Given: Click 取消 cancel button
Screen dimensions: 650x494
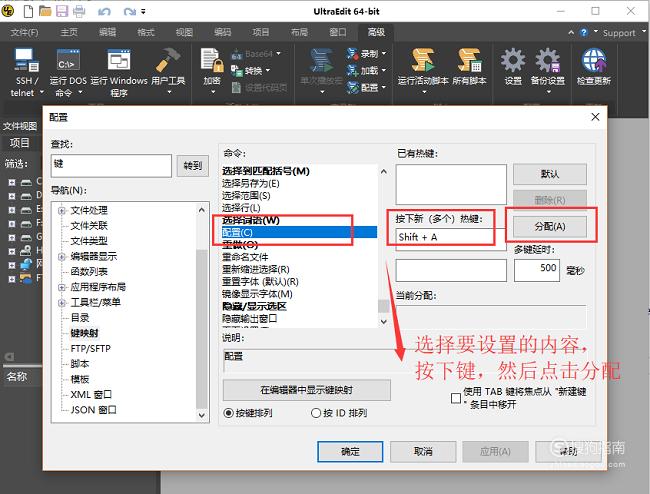Looking at the screenshot, I should click(423, 451).
